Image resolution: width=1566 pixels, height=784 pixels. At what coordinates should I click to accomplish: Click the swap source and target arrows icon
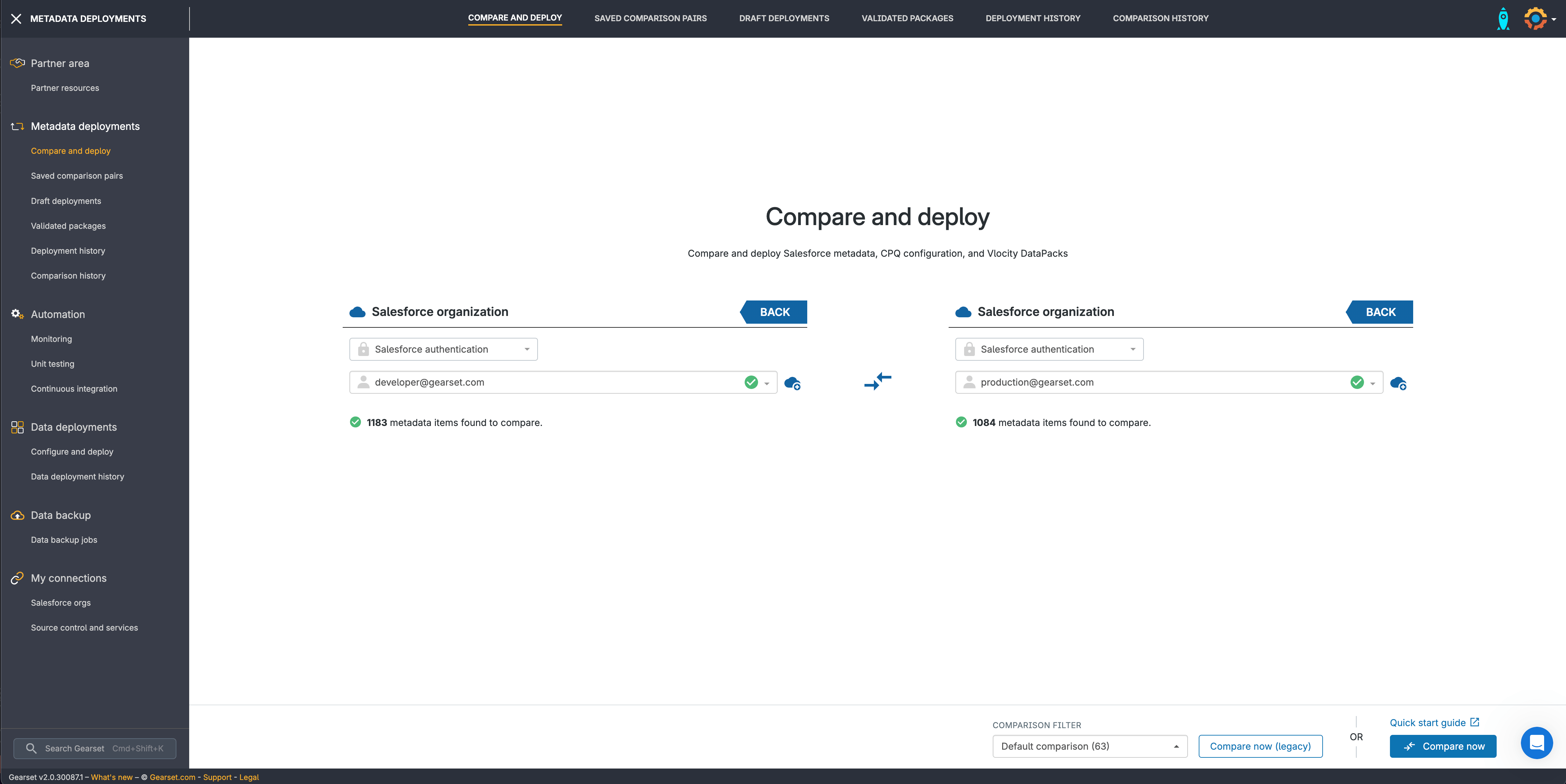click(x=877, y=382)
